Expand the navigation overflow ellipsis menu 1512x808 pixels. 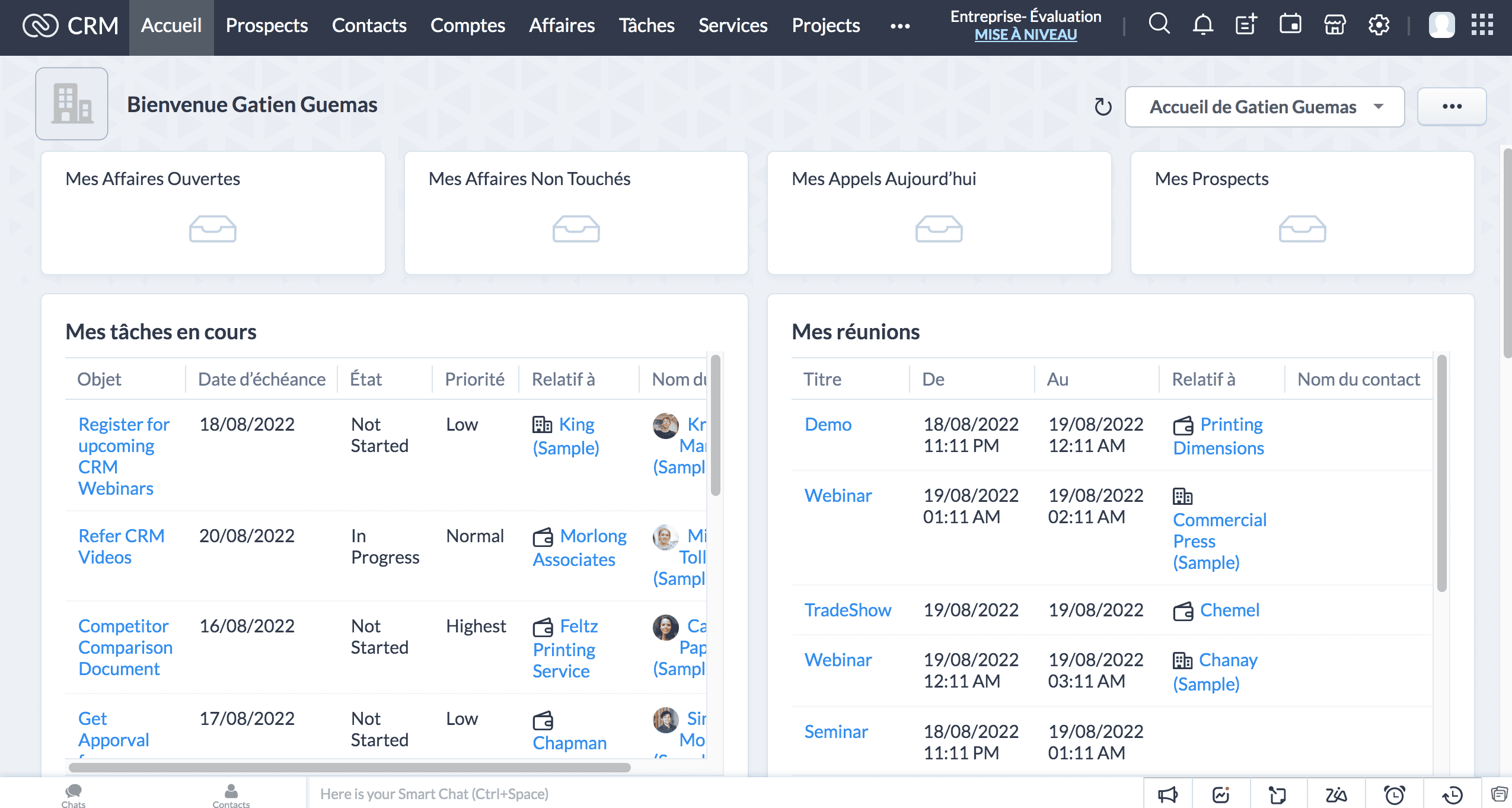(899, 26)
